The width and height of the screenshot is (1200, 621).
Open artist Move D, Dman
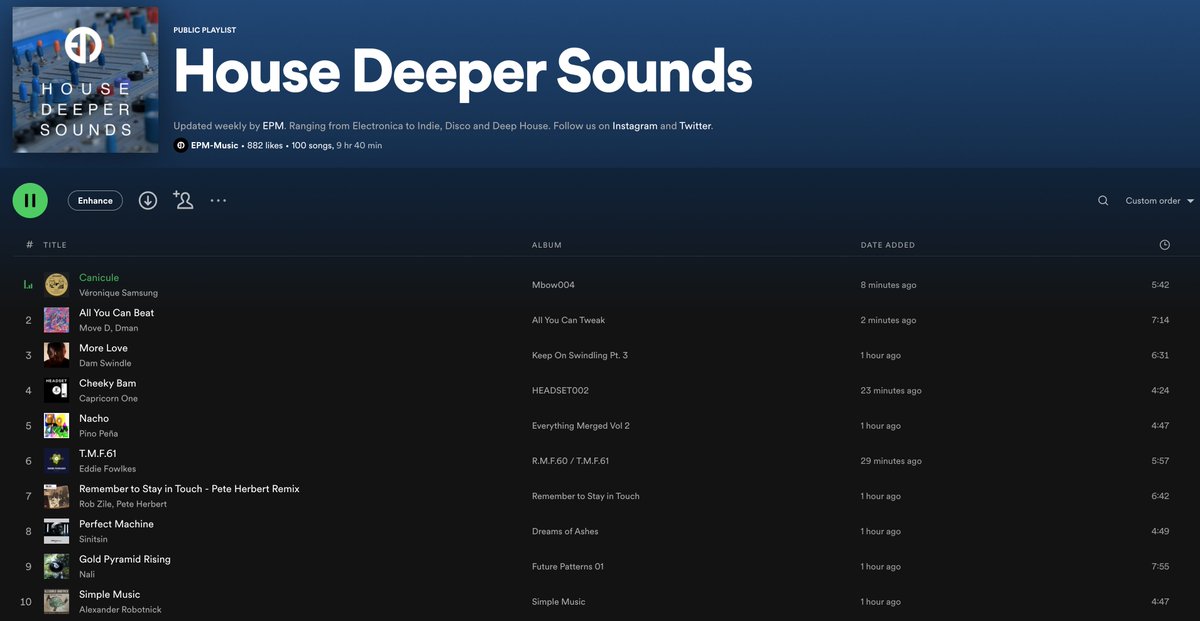pos(109,328)
